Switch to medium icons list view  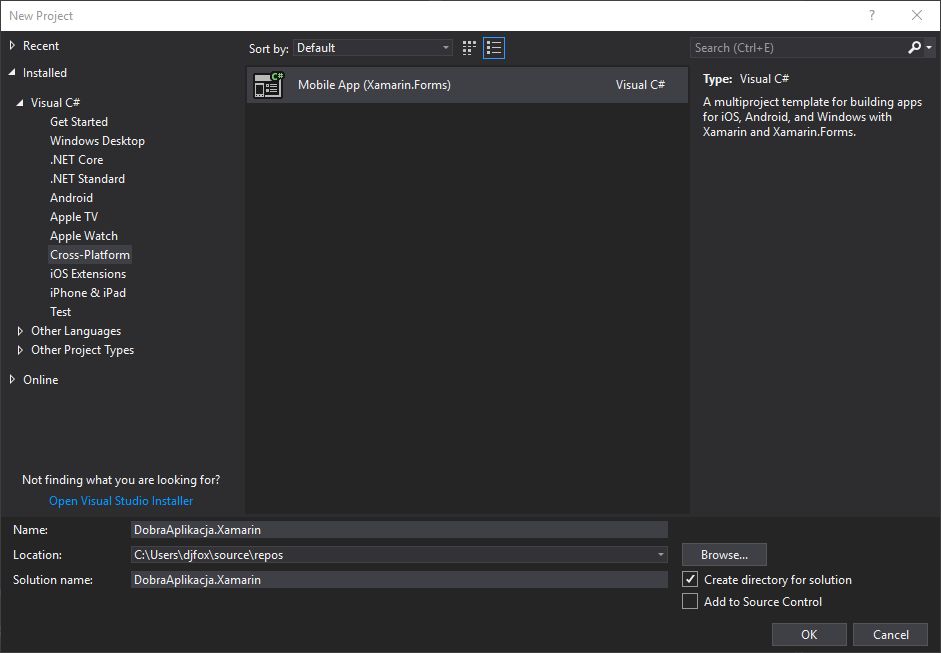tap(494, 48)
